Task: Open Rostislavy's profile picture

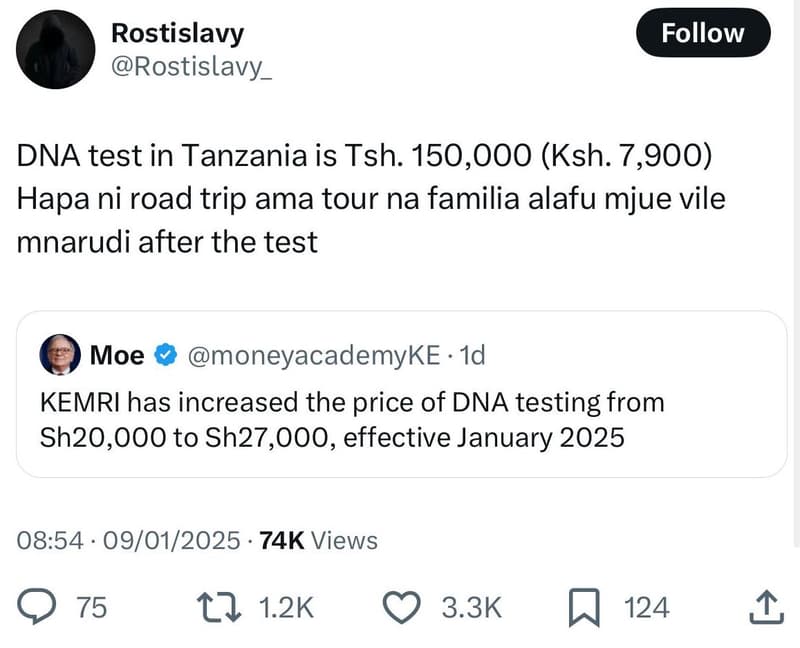Action: 55,48
